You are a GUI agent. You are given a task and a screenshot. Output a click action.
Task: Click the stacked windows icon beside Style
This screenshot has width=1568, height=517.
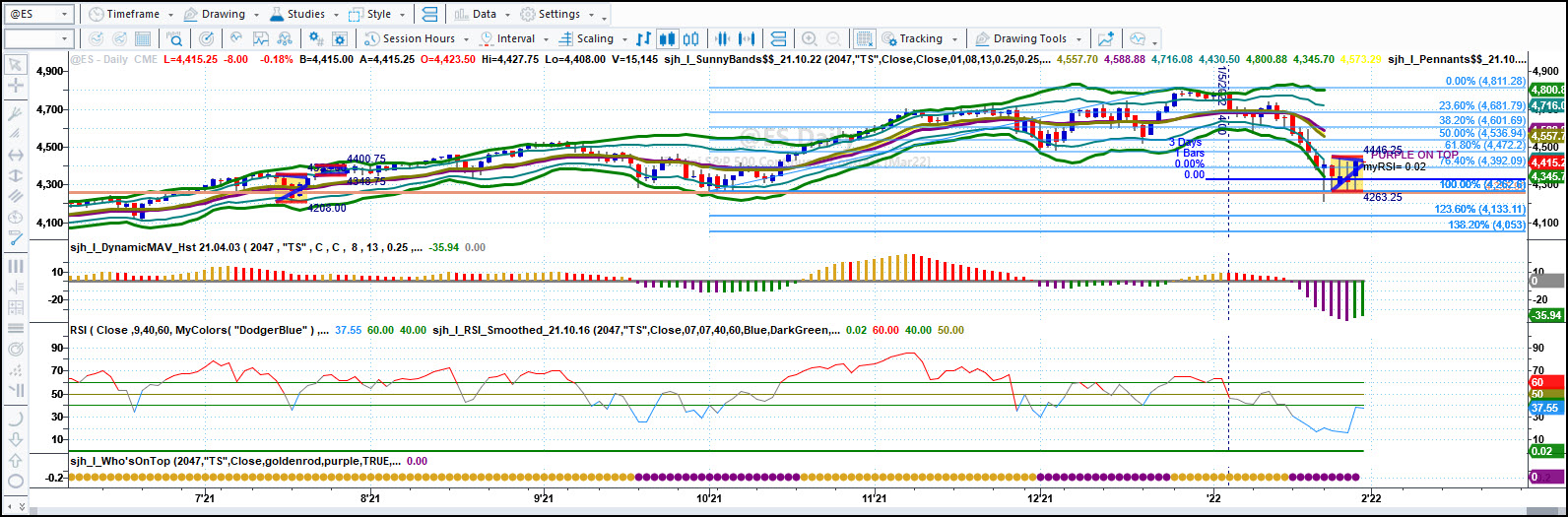428,14
